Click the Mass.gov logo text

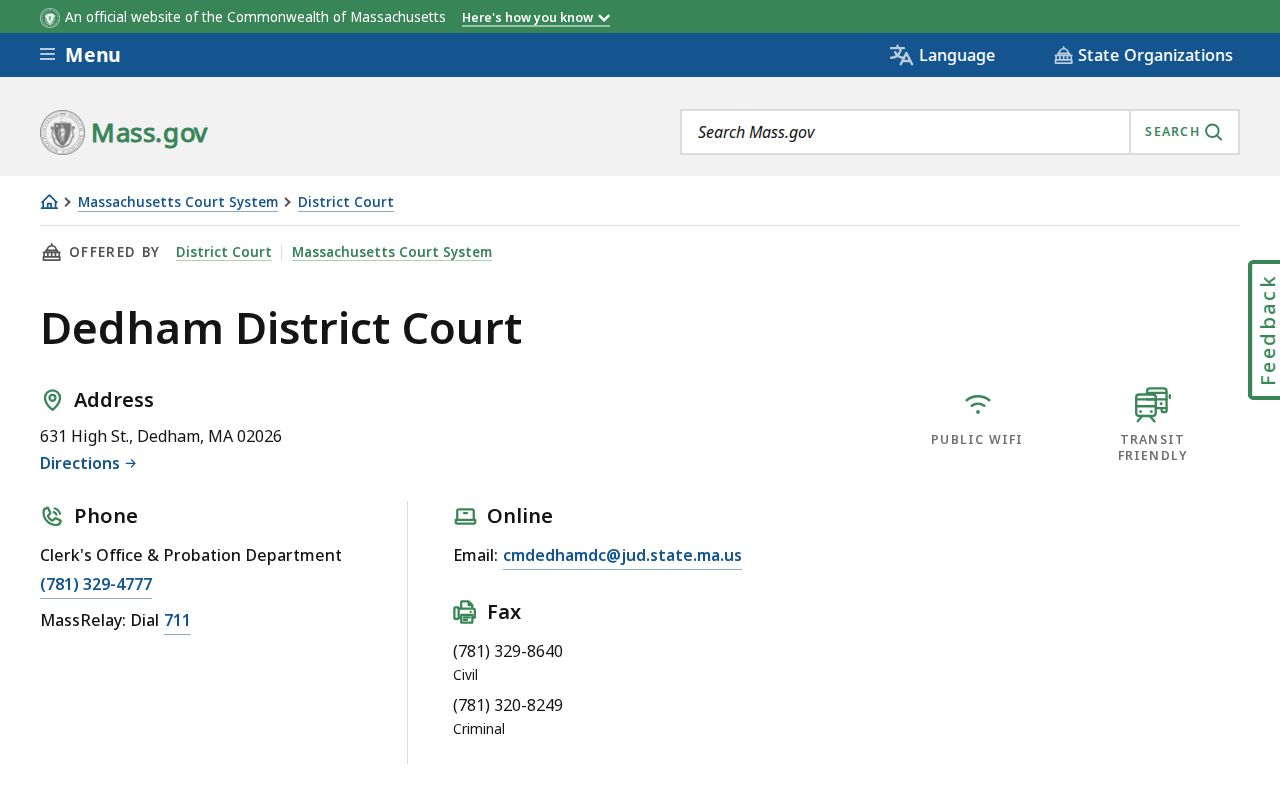(x=149, y=133)
